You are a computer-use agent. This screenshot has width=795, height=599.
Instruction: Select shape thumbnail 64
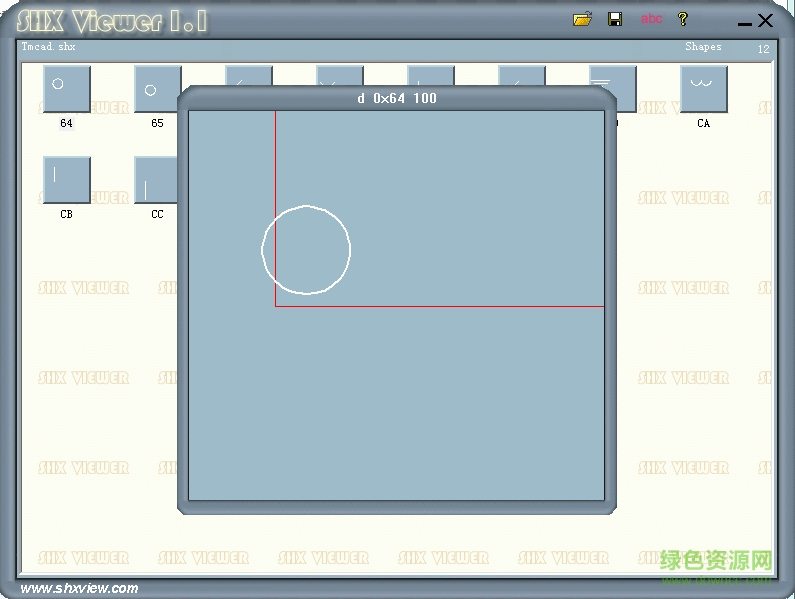tap(67, 89)
